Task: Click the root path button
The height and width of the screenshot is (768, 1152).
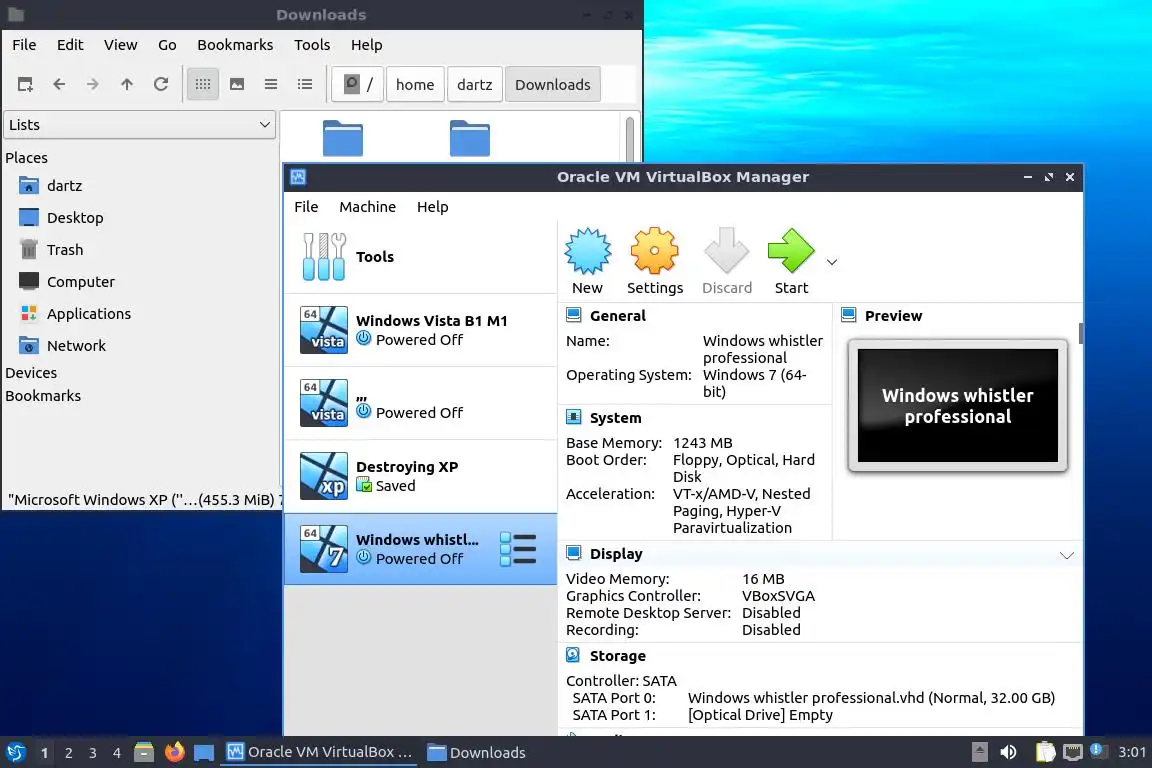Action: pyautogui.click(x=358, y=84)
